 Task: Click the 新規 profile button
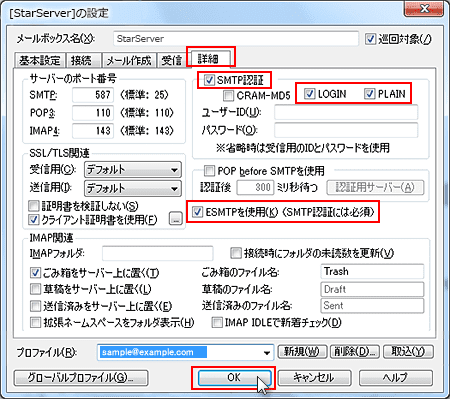(302, 352)
